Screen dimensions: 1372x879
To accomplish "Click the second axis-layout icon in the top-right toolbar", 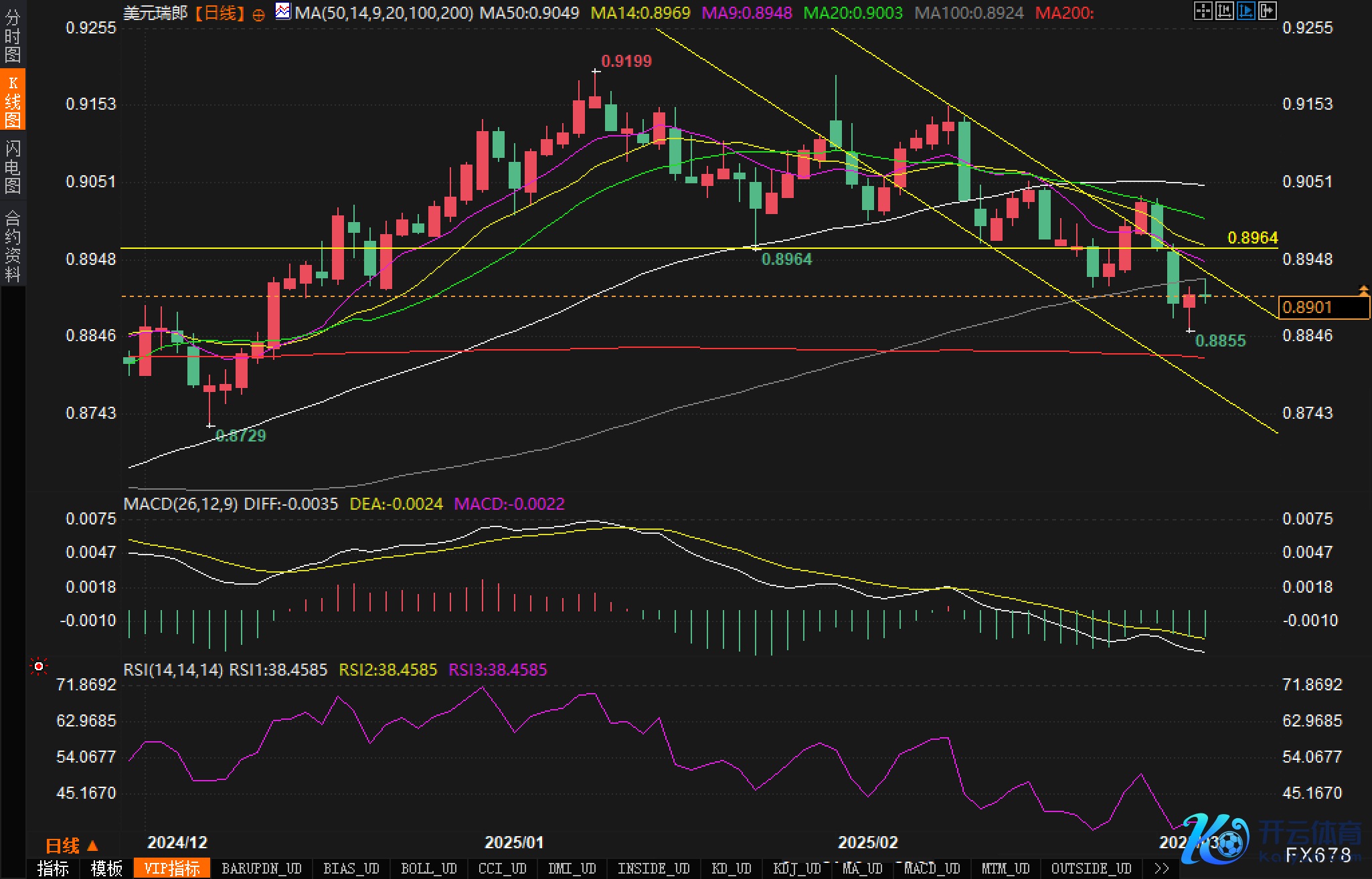I will [1224, 11].
